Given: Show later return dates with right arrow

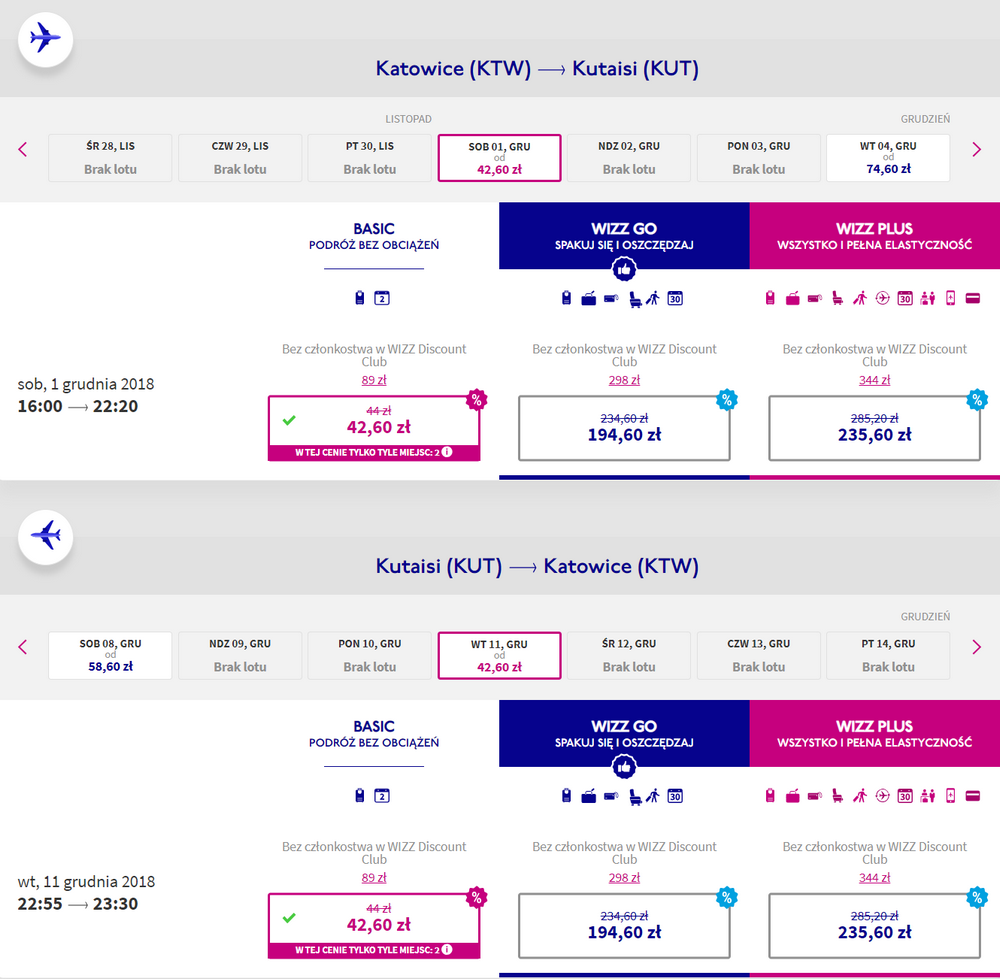Looking at the screenshot, I should 976,647.
